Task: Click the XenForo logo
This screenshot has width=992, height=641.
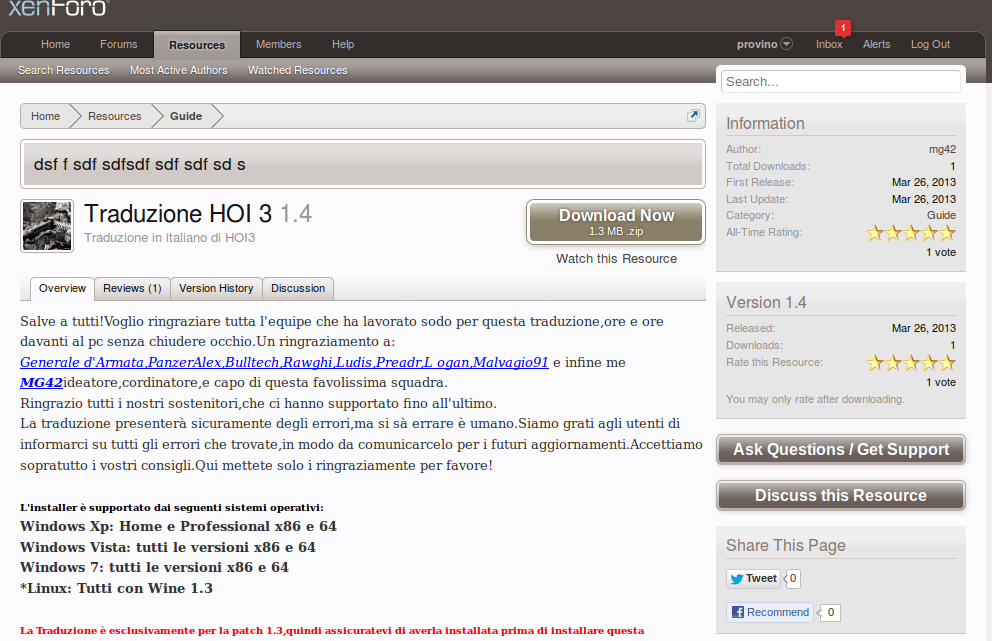Action: [58, 8]
